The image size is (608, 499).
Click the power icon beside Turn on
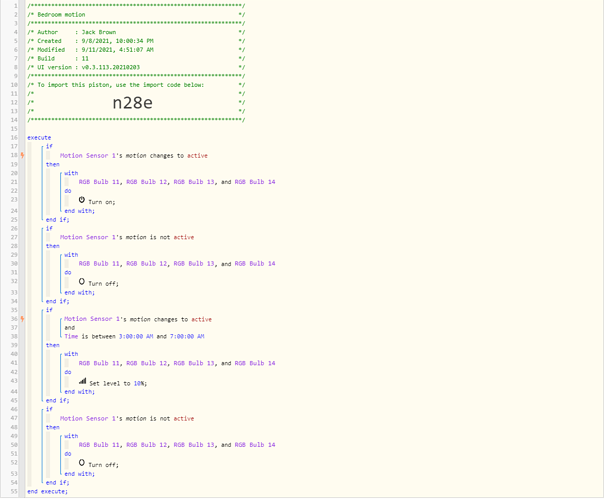pos(82,200)
